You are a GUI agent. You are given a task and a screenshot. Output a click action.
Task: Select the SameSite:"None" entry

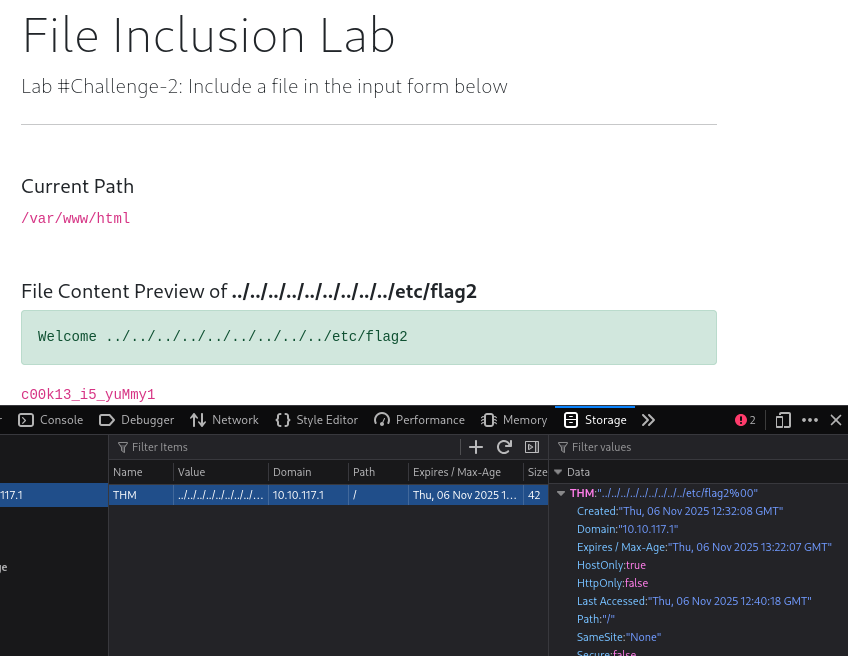pyautogui.click(x=619, y=637)
